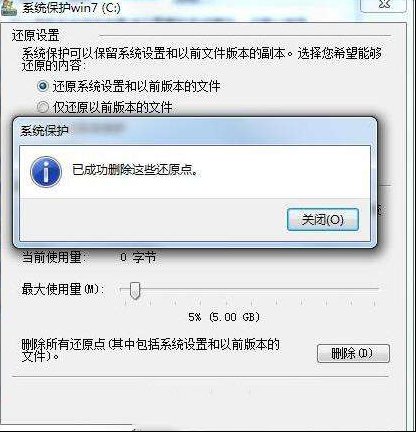The width and height of the screenshot is (416, 432).
Task: Click the far right end of the usage slider track
Action: coord(376,289)
